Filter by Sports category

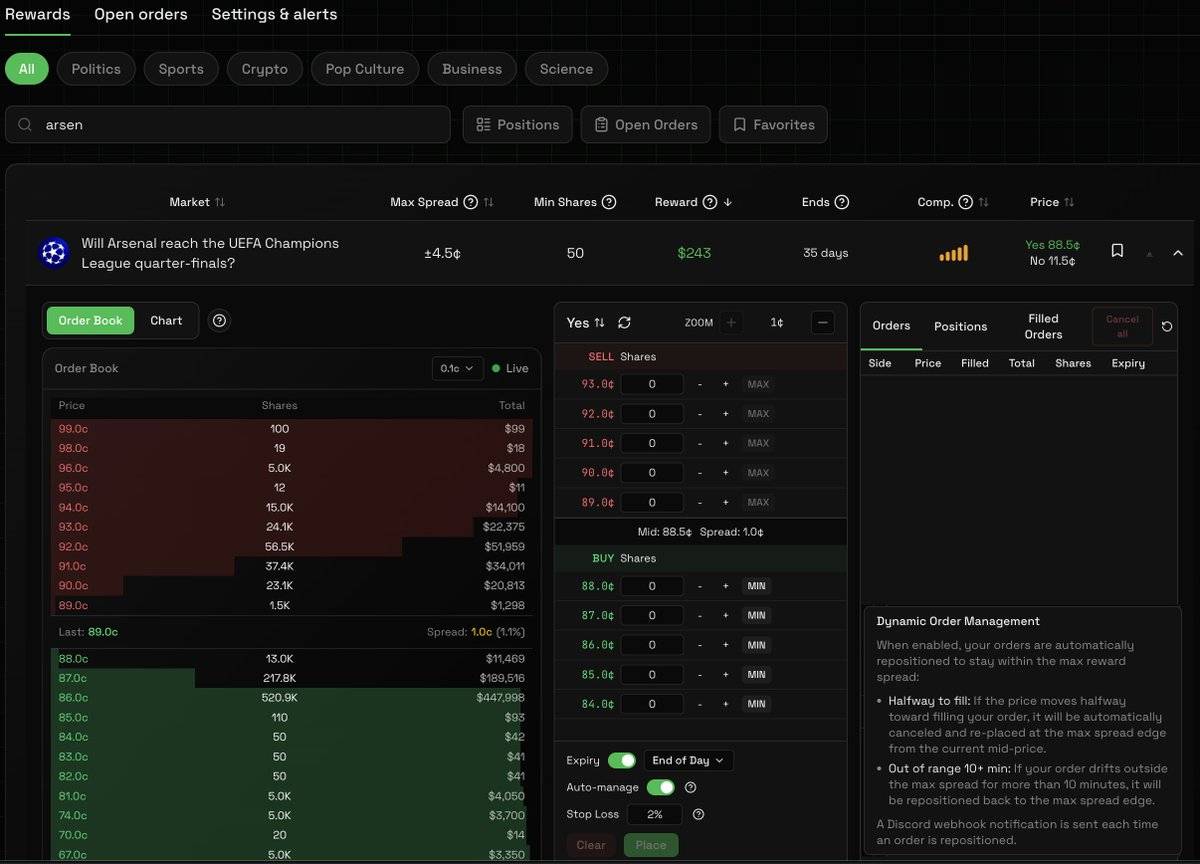pos(181,69)
